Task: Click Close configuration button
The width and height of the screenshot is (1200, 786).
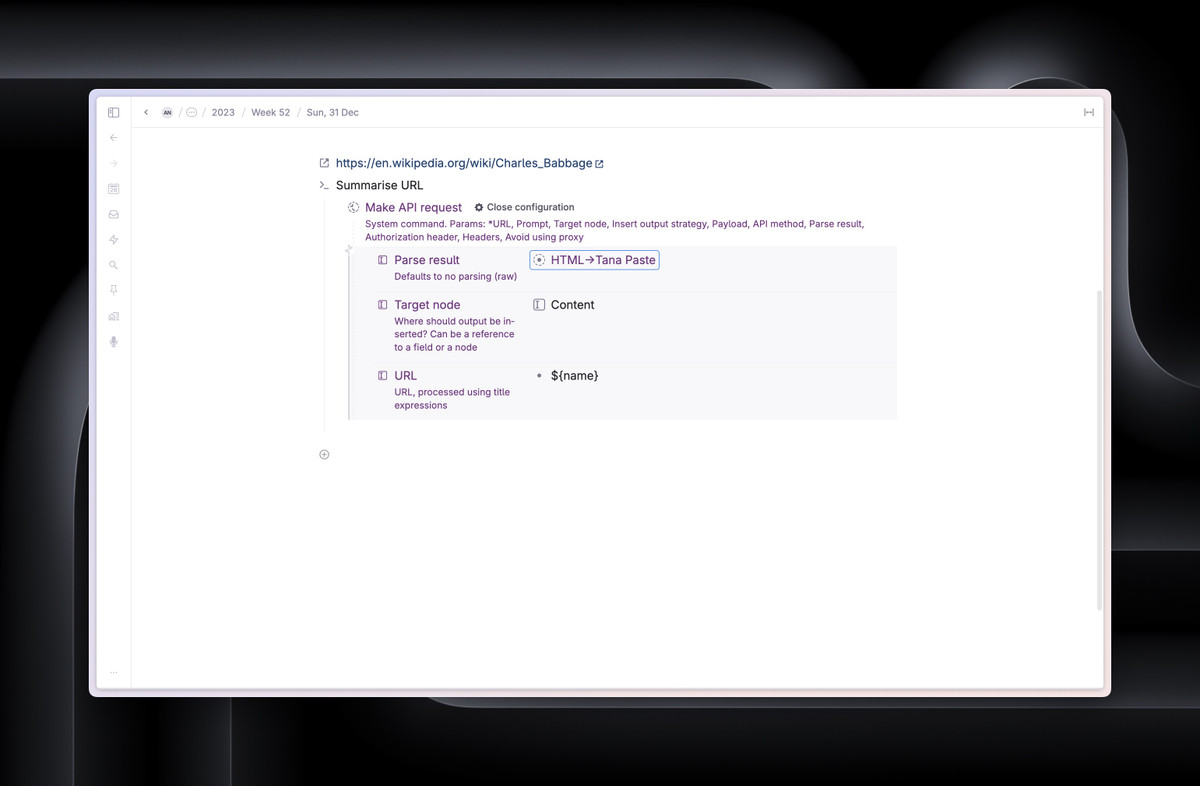Action: pos(524,207)
